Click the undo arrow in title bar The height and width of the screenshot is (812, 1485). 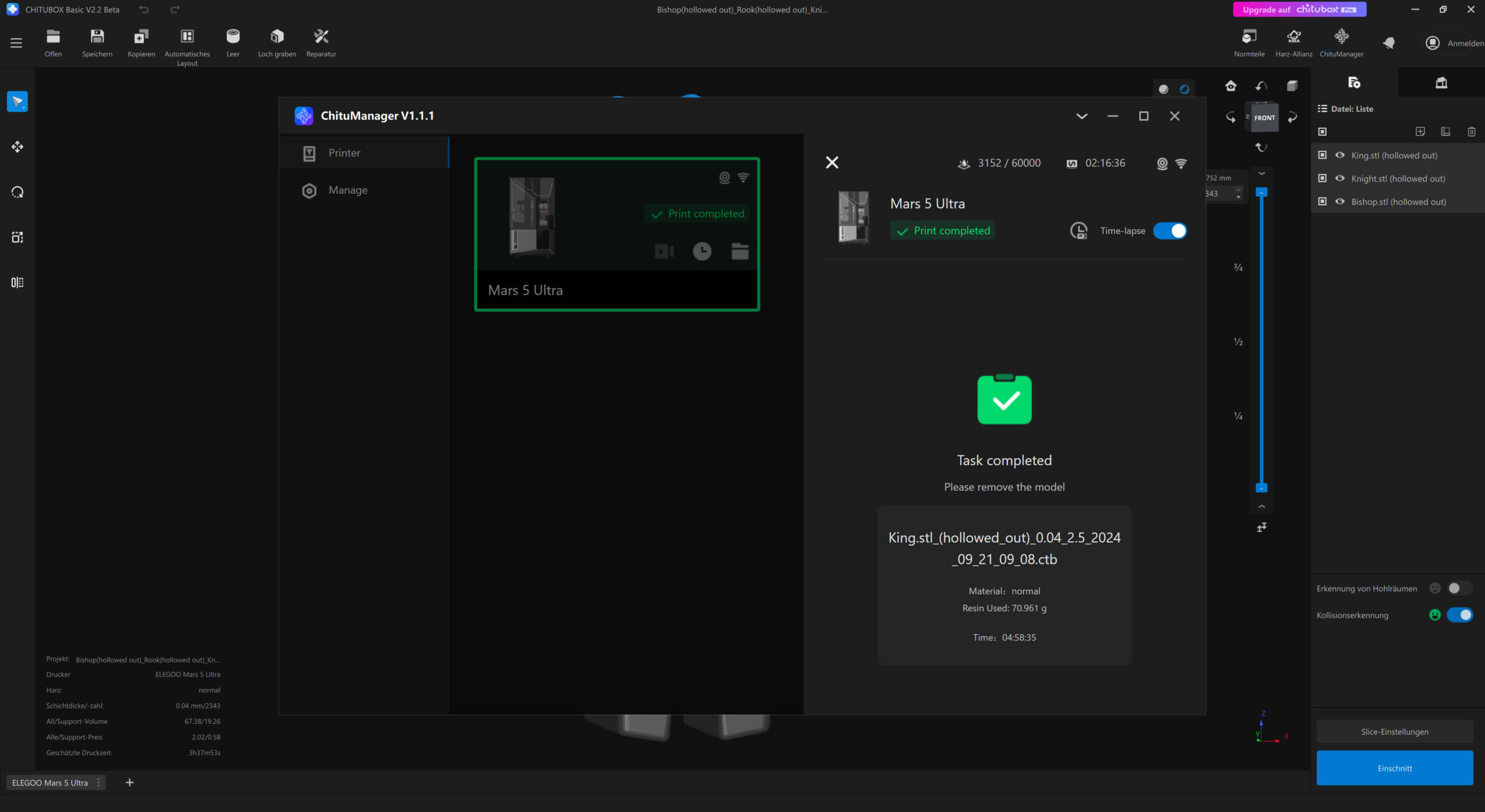[x=144, y=9]
